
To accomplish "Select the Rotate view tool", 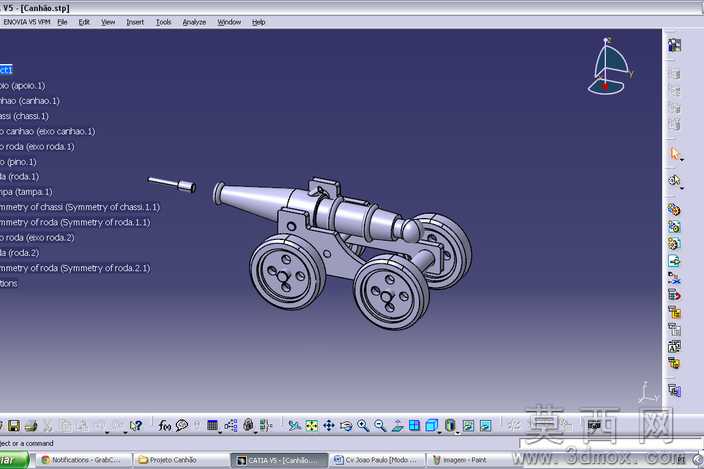I will (346, 425).
